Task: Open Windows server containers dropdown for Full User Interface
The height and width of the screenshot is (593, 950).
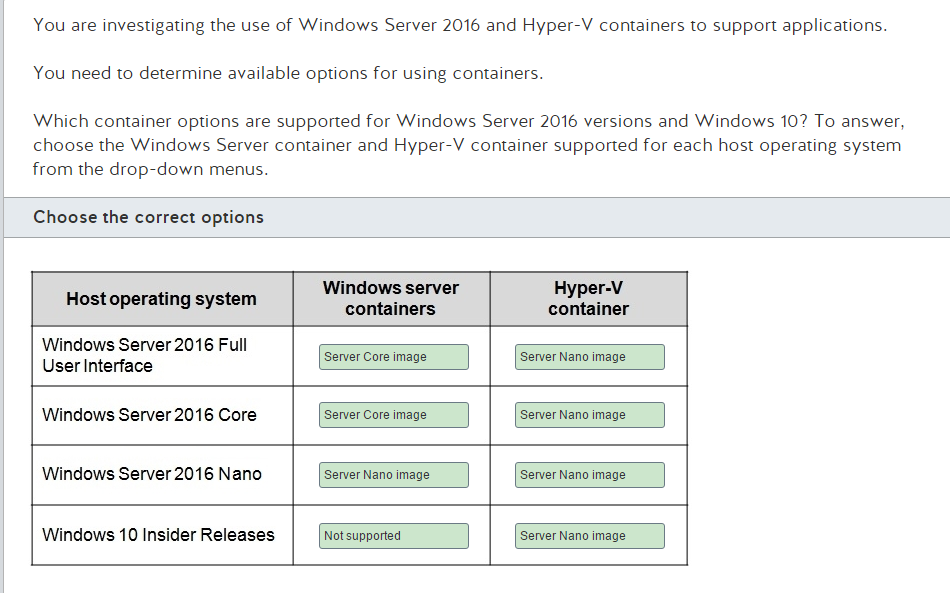Action: click(394, 357)
